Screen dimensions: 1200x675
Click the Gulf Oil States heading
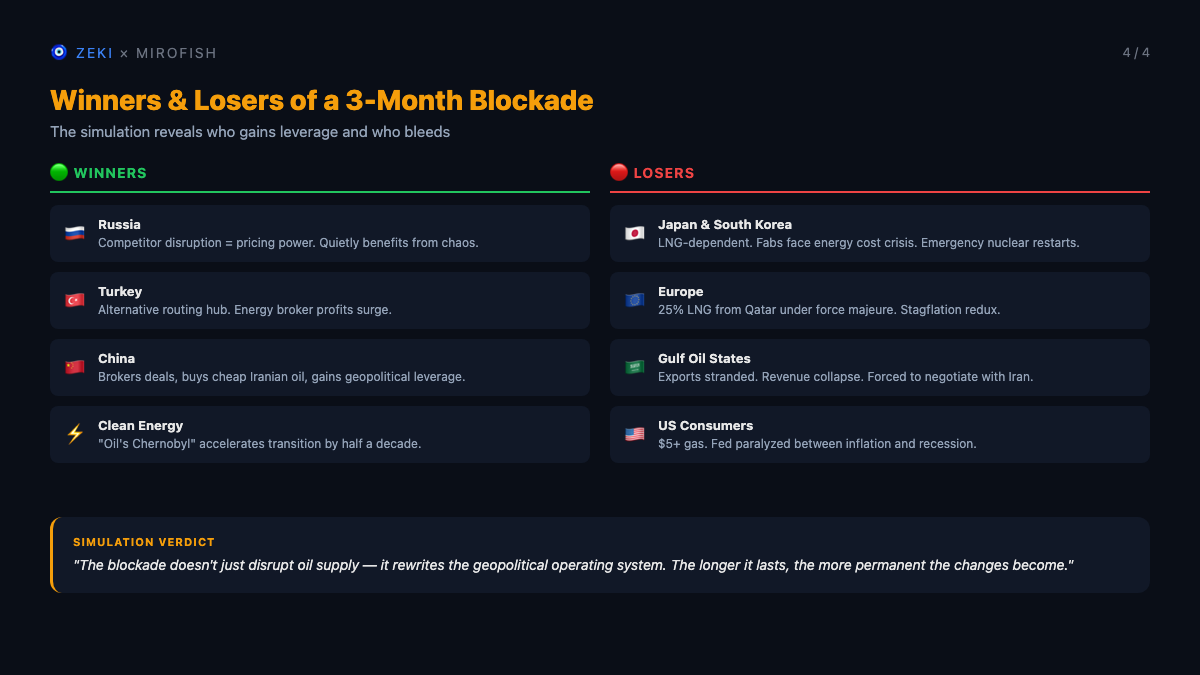704,358
